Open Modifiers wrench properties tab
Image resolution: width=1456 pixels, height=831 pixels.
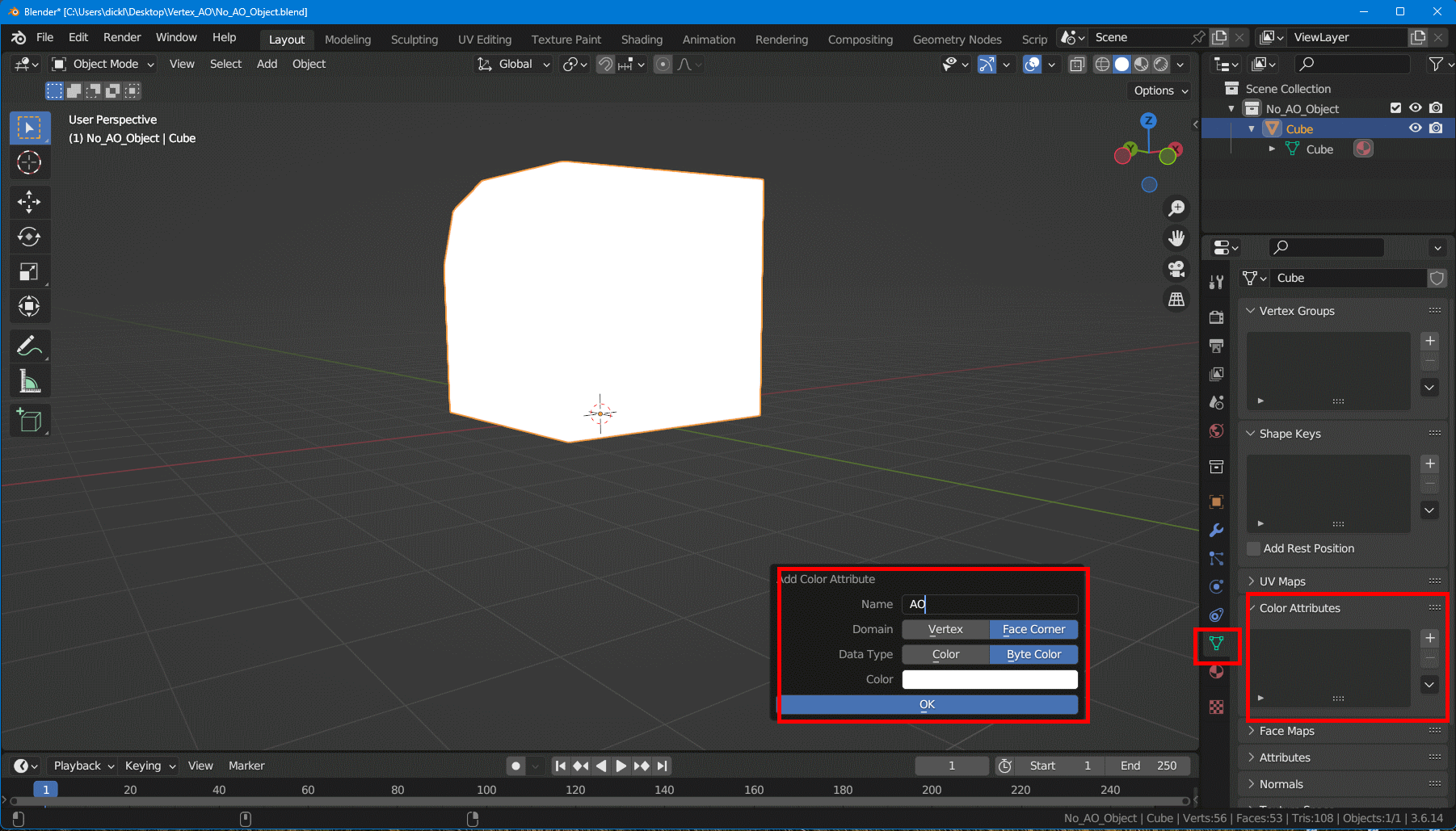point(1216,531)
